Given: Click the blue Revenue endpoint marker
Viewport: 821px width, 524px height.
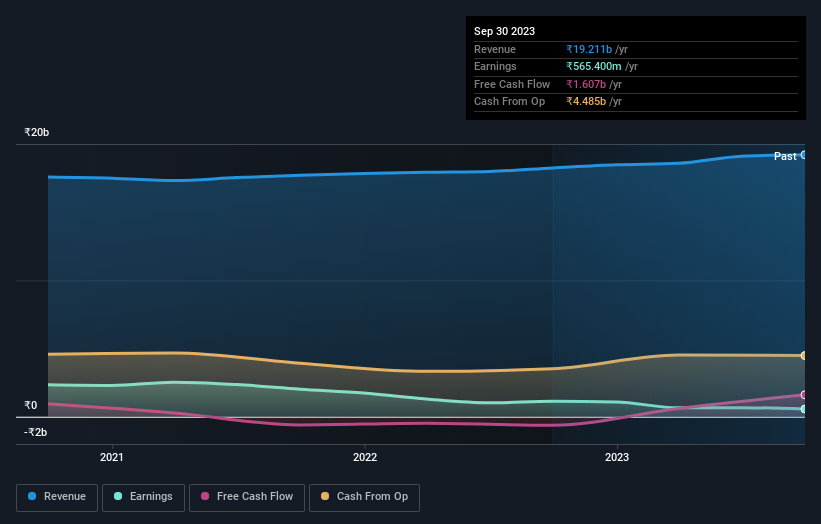Looking at the screenshot, I should pyautogui.click(x=804, y=155).
